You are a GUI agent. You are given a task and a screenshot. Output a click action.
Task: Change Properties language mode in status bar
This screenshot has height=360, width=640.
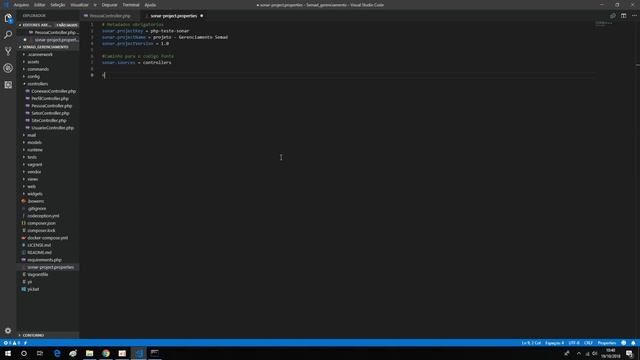point(607,343)
